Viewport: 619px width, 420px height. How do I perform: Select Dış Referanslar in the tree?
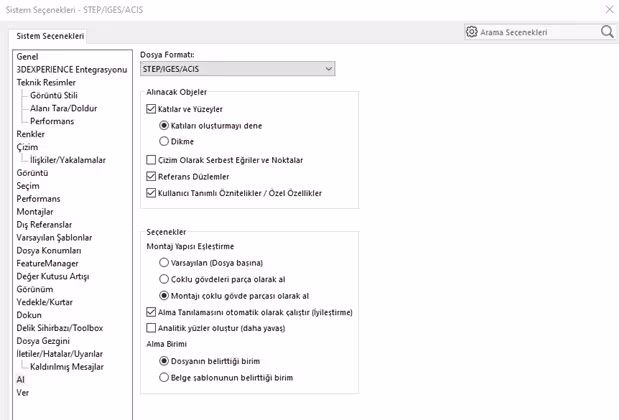click(x=44, y=225)
